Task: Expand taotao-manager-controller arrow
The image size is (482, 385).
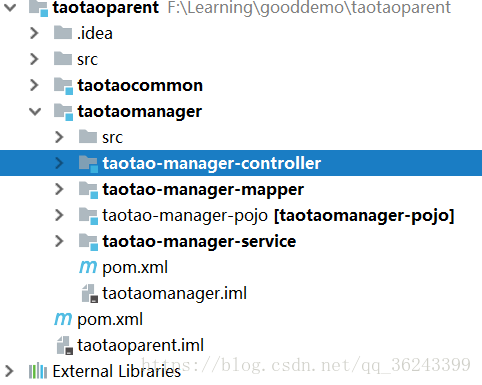Action: [59, 163]
